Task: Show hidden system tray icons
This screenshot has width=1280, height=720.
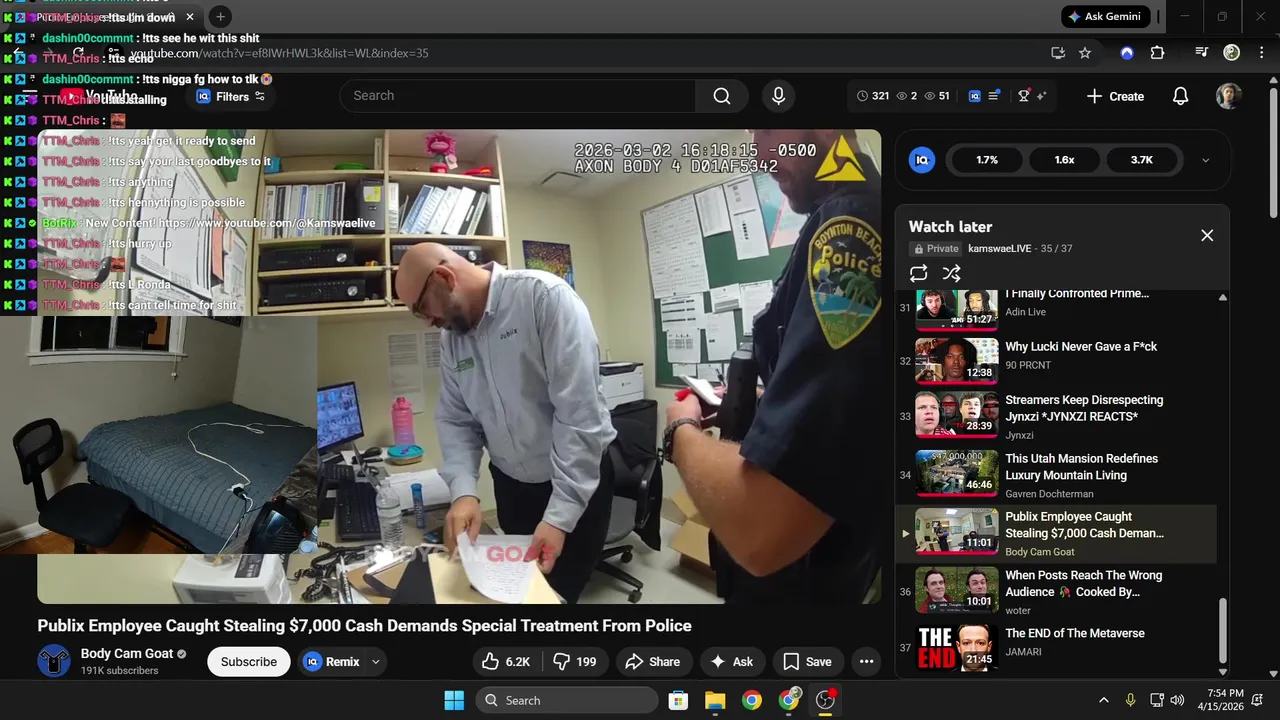Action: tap(1103, 700)
